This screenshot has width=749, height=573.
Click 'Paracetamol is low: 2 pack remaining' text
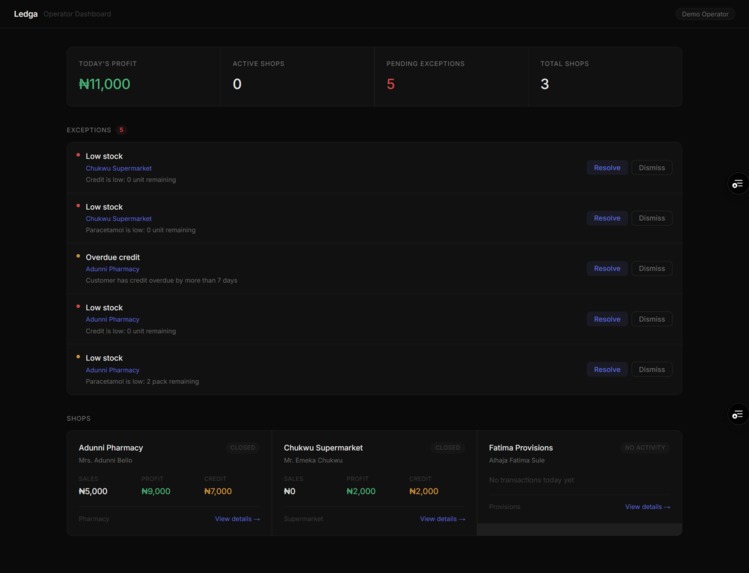[142, 382]
